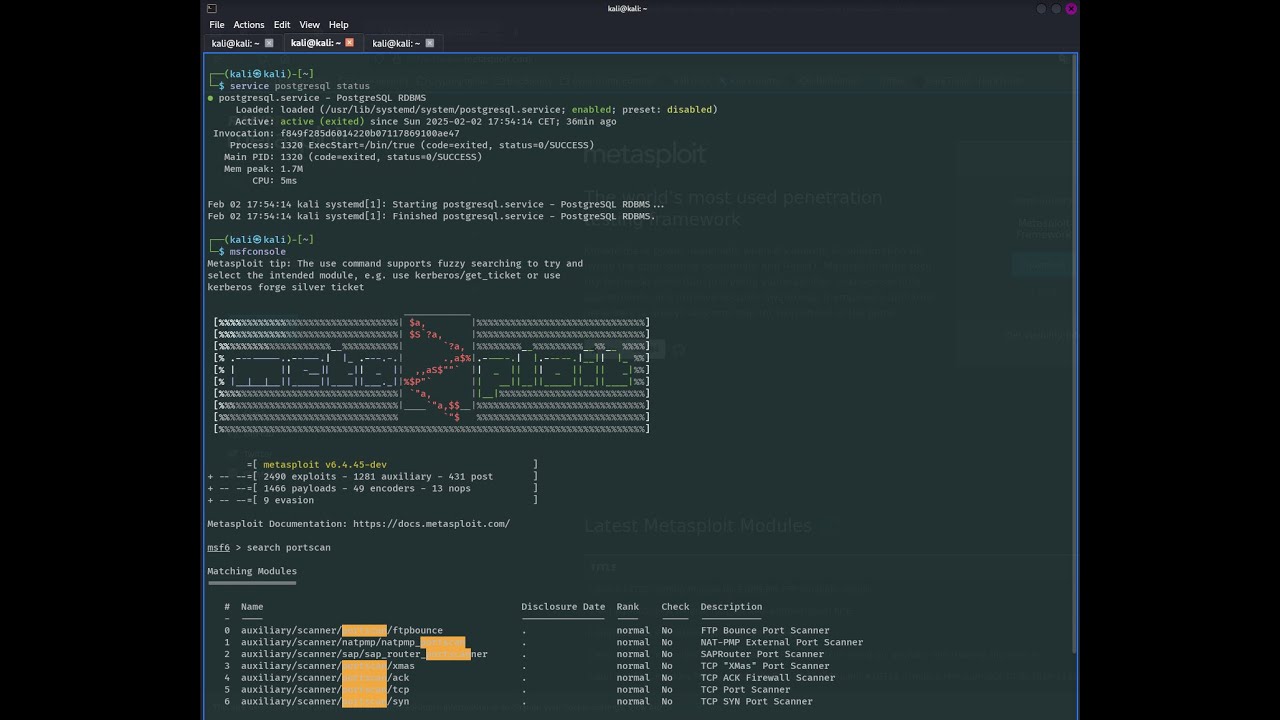Click the syn module row name
The width and height of the screenshot is (1280, 720).
pyautogui.click(x=325, y=702)
